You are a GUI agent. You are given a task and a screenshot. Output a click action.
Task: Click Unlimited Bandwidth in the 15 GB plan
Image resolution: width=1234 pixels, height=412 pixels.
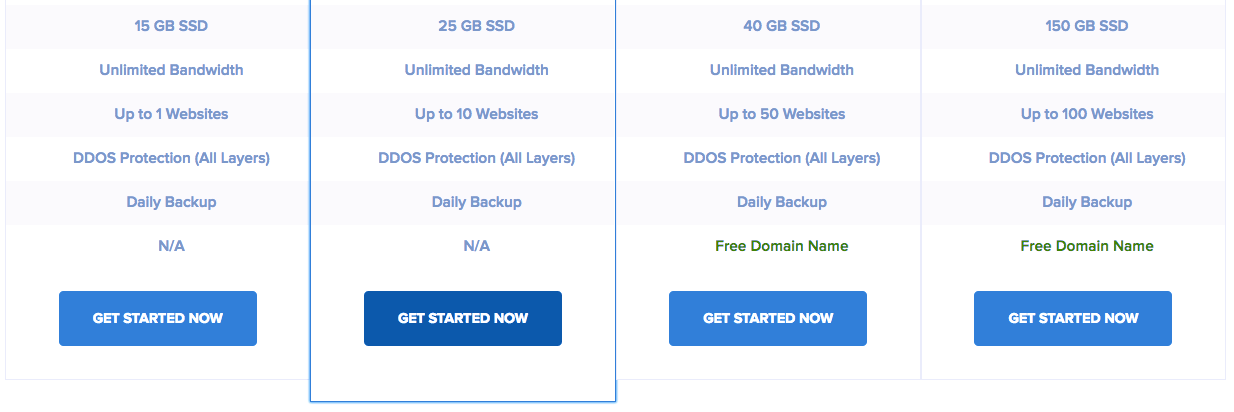click(171, 70)
